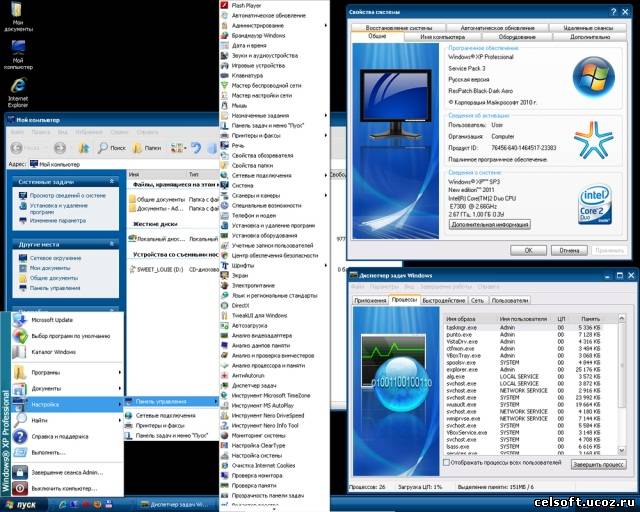Click the Брандмауэр Windows icon in the menu

[224, 36]
